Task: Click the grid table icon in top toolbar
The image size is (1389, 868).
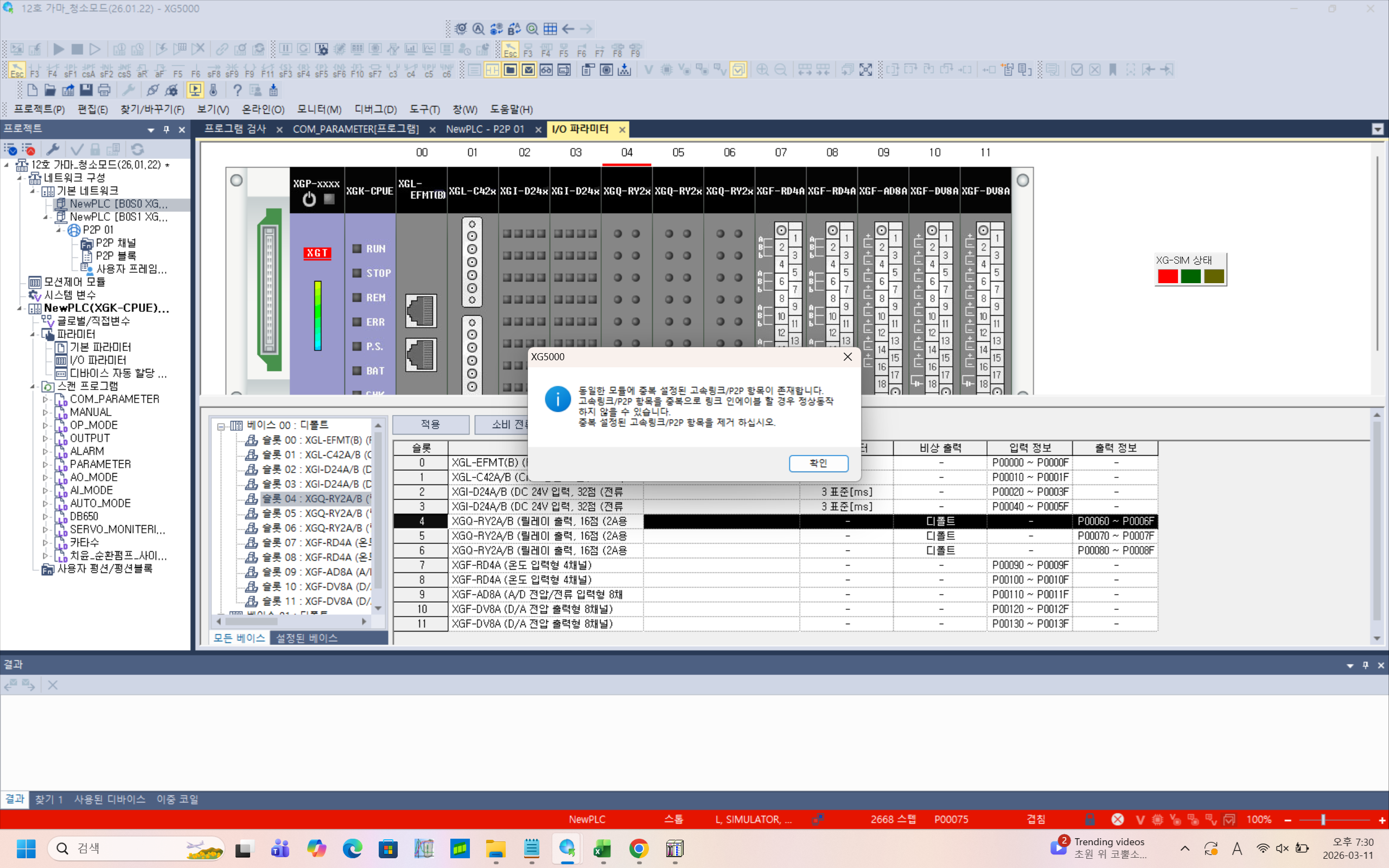Action: tap(550, 29)
